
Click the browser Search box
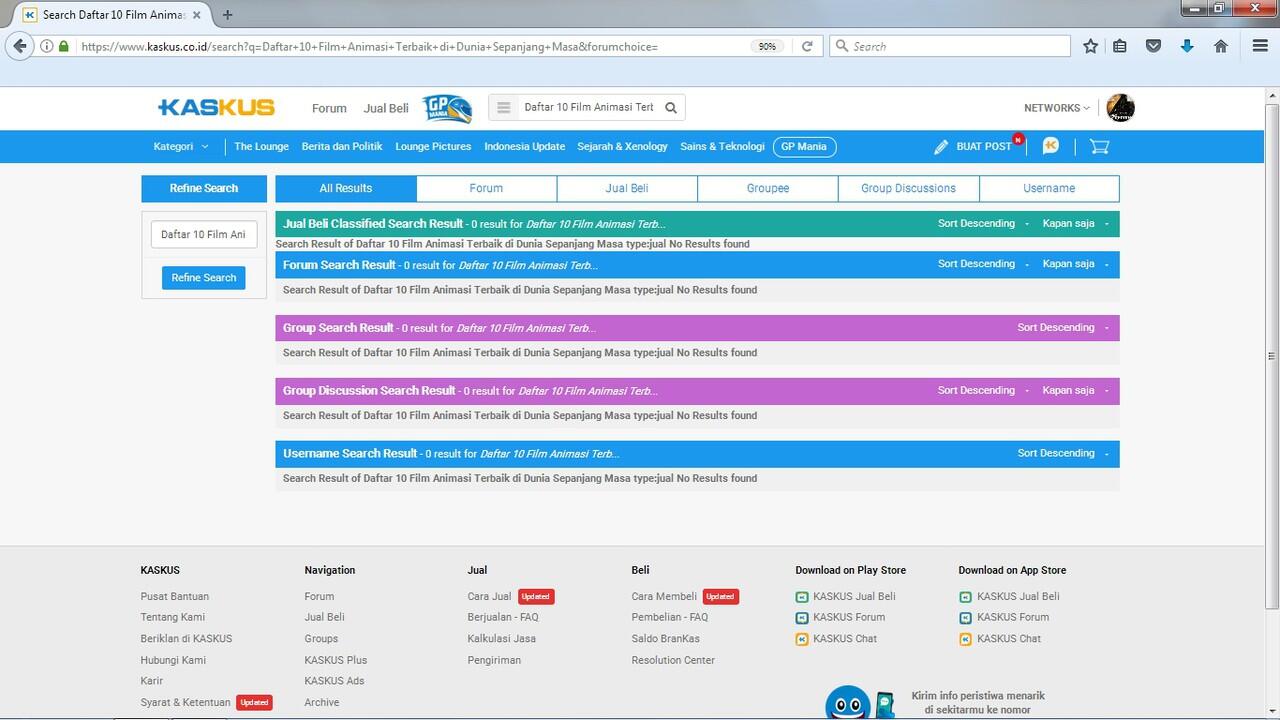tap(950, 46)
